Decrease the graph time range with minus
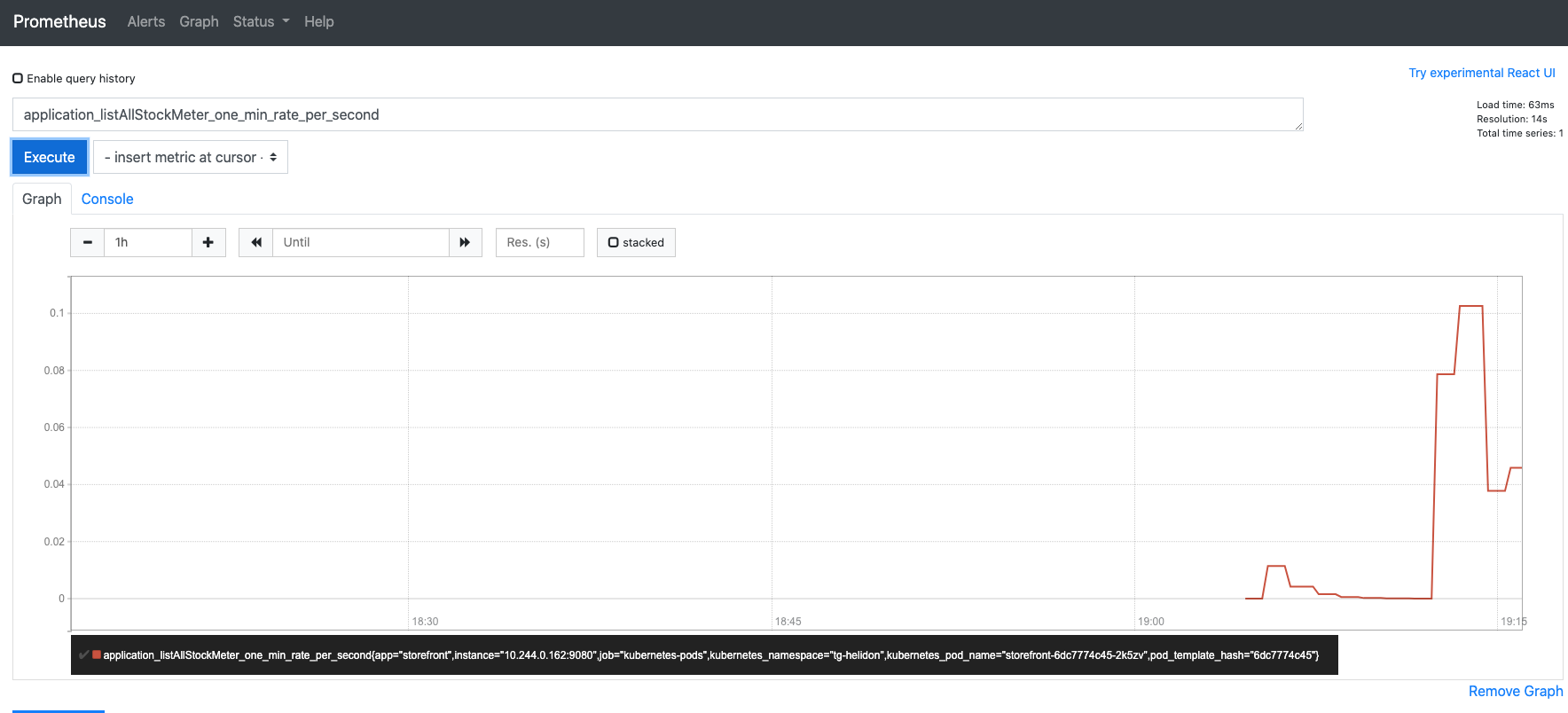Image resolution: width=1568 pixels, height=713 pixels. (x=87, y=242)
